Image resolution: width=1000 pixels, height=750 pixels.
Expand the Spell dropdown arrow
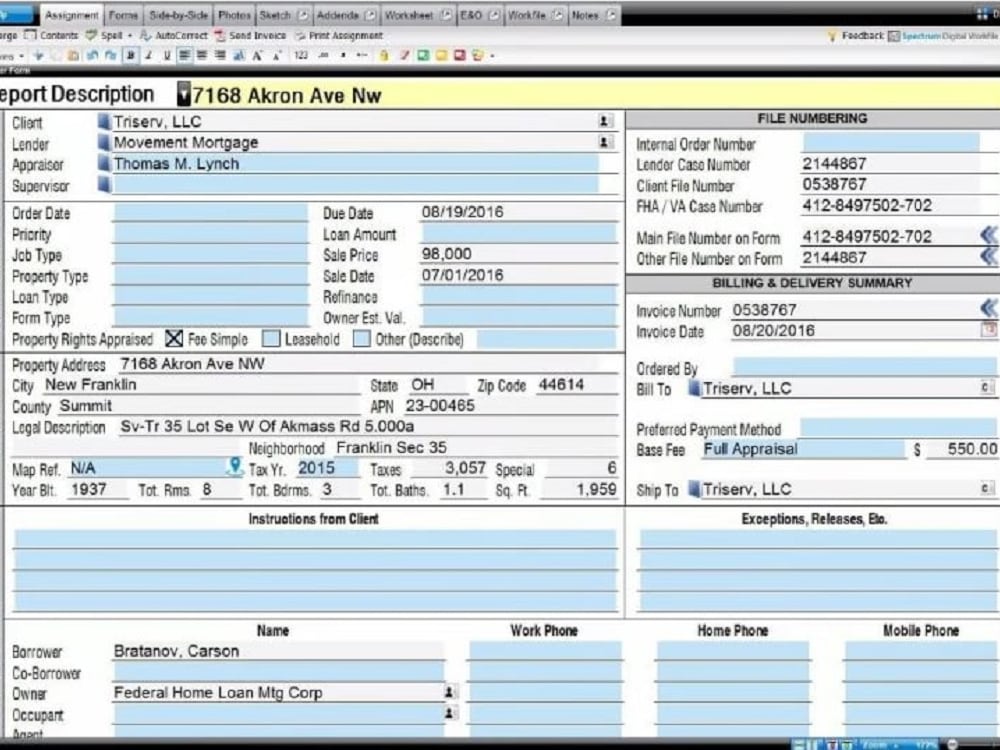pos(130,36)
